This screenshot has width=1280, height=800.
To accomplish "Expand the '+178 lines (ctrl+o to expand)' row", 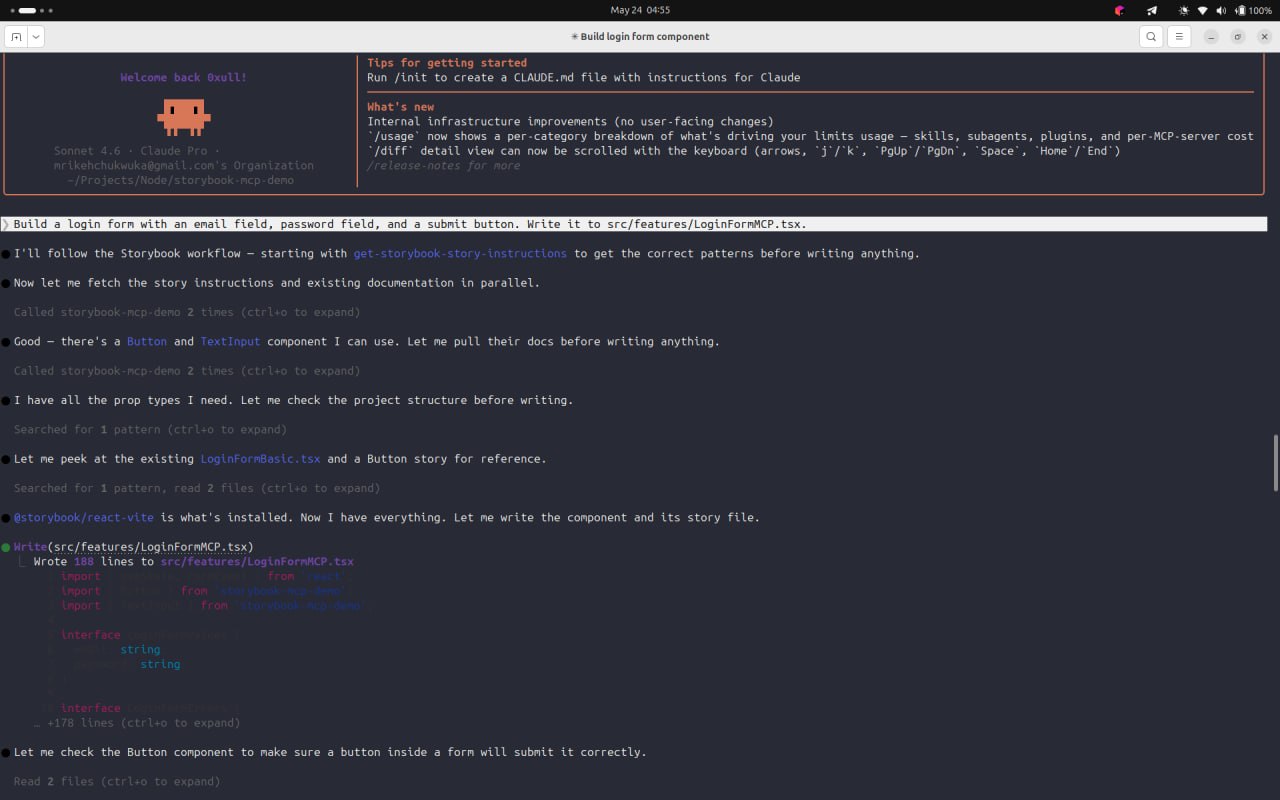I will pos(137,722).
